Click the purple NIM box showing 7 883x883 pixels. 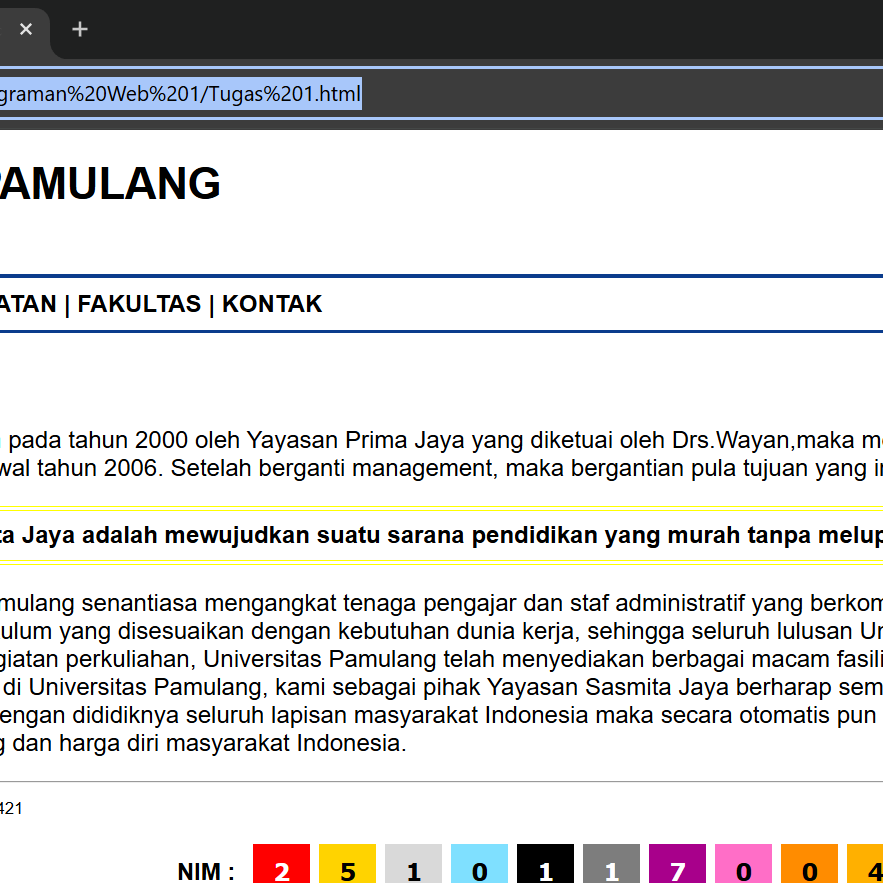click(x=677, y=863)
